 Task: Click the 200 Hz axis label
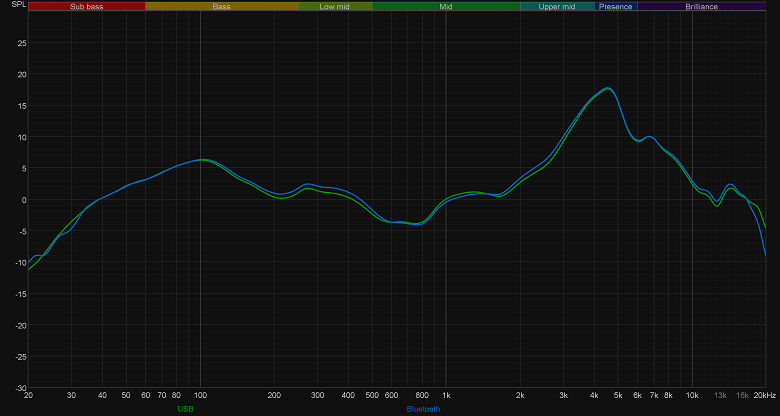click(274, 395)
